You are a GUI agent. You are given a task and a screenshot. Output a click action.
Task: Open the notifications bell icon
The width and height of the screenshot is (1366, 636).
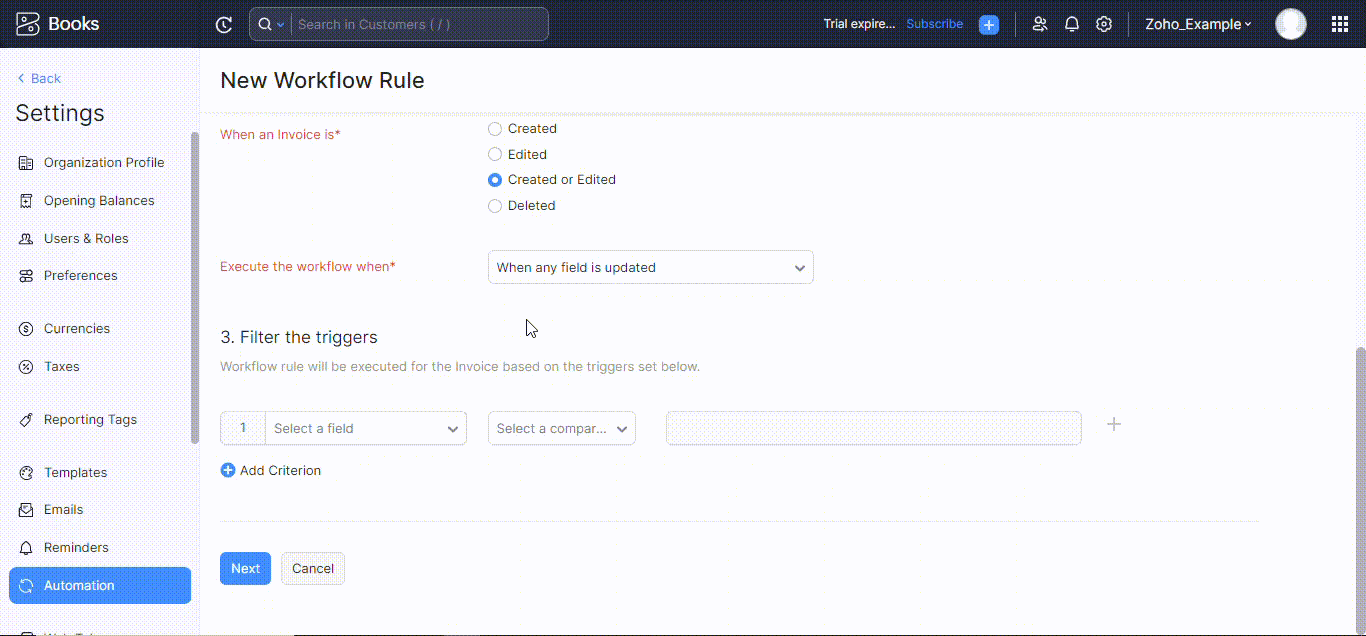coord(1072,24)
